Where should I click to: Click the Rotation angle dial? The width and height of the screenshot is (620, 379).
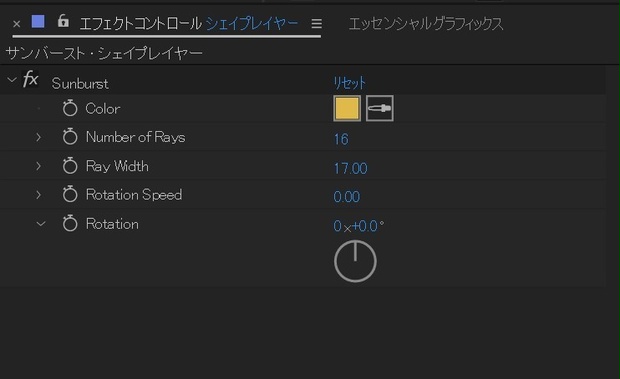[355, 261]
